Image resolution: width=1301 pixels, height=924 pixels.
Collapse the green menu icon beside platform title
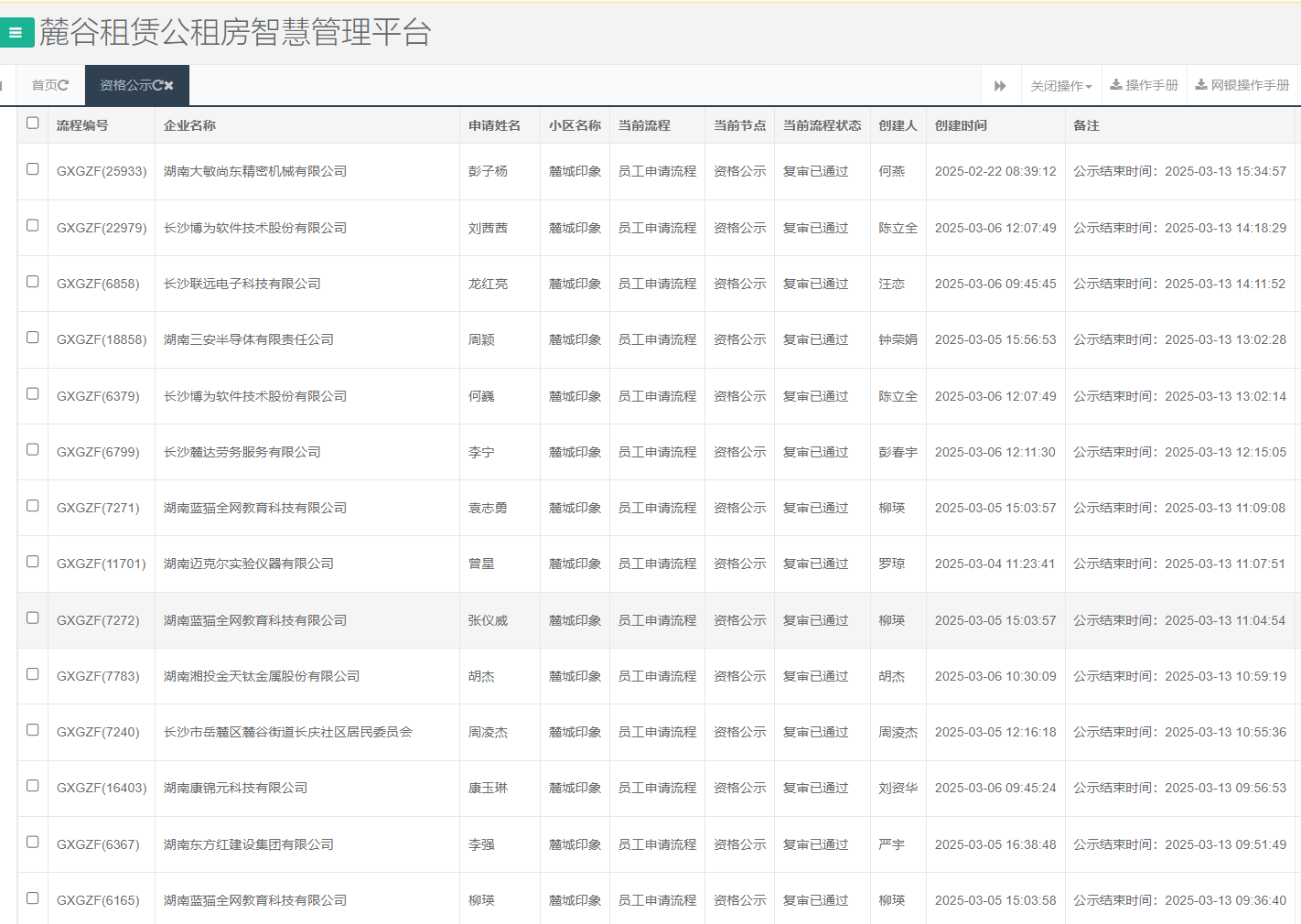pos(16,32)
